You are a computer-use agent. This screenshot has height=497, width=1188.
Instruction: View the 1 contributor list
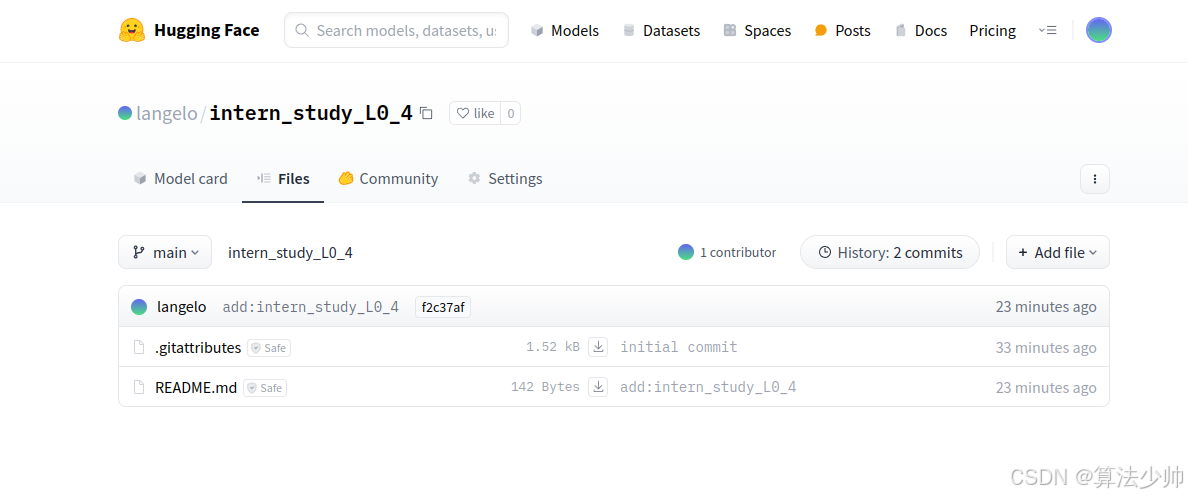[x=727, y=252]
